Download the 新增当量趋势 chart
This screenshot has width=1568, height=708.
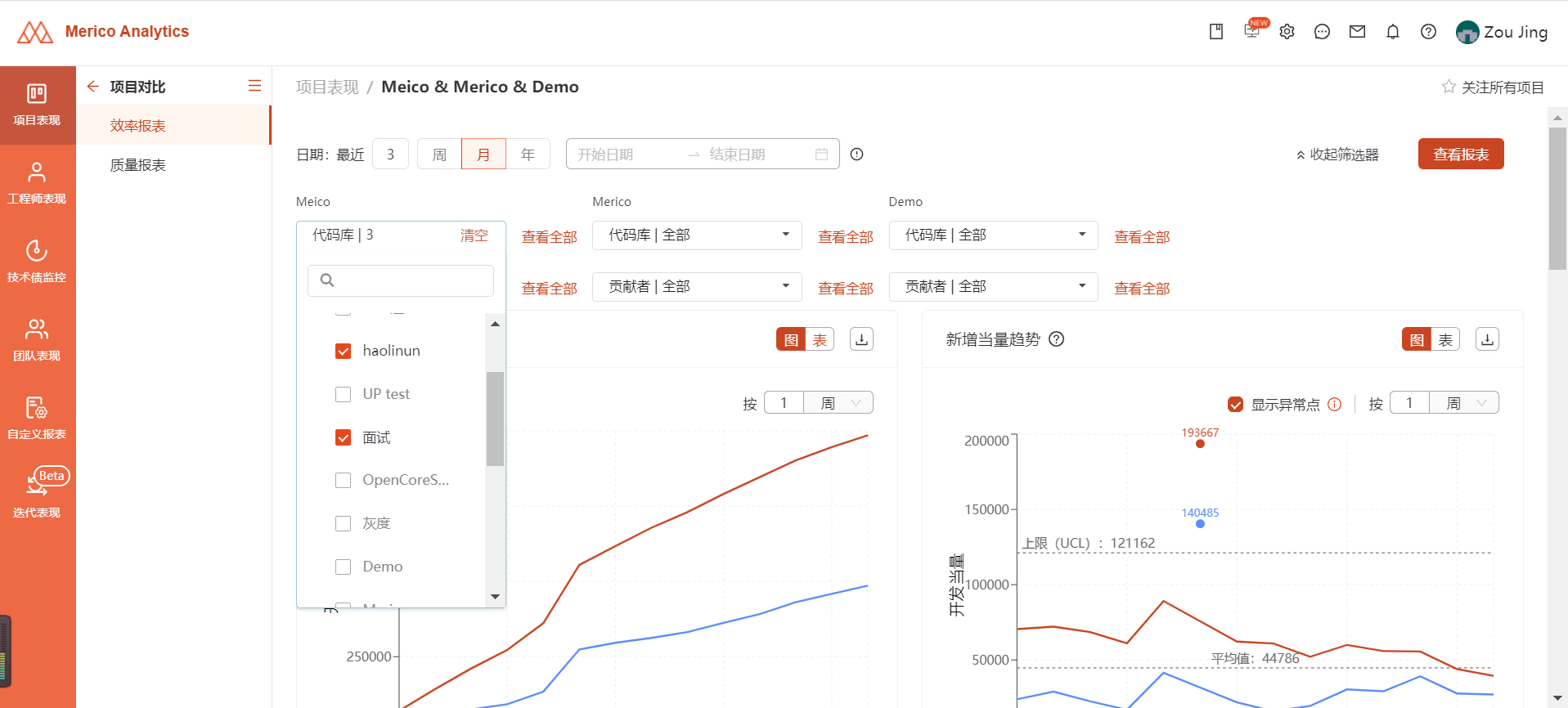point(1487,339)
